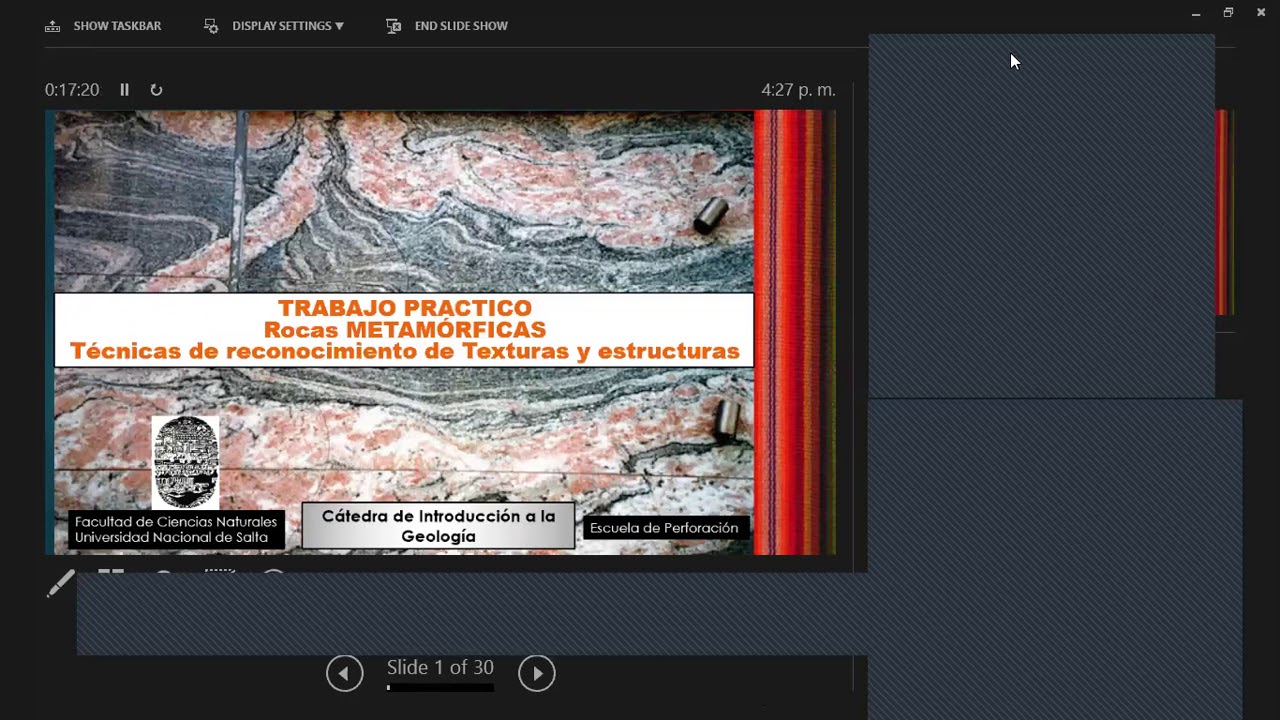Restart the presentation timer
Screen dimensions: 1280x720
coord(156,90)
